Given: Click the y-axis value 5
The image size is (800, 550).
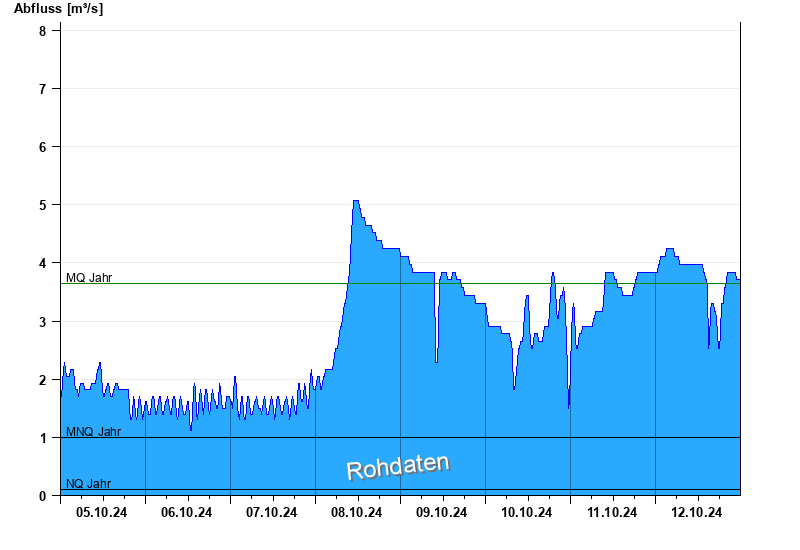Looking at the screenshot, I should 42,205.
